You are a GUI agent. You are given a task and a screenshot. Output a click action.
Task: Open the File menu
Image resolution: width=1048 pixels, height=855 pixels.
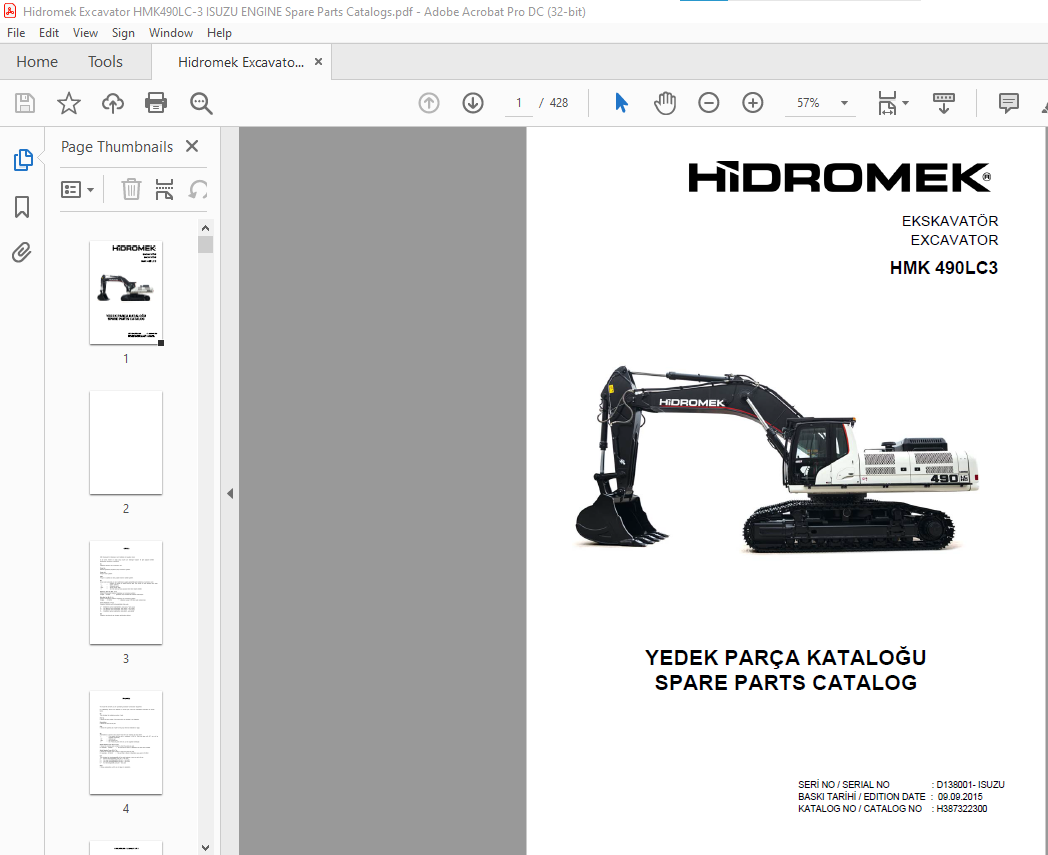16,33
